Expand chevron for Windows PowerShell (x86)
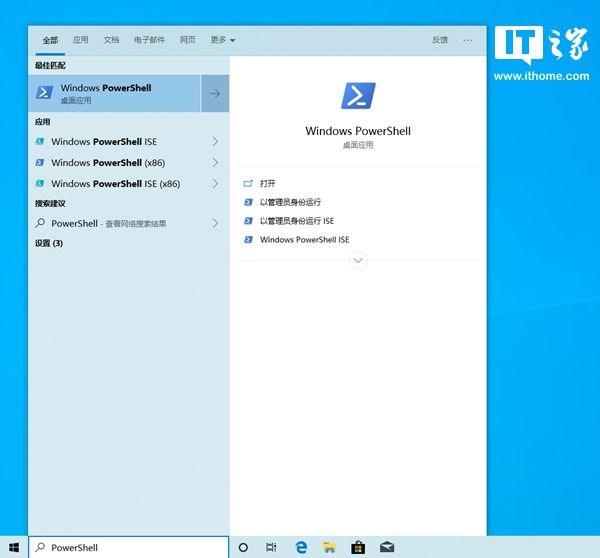 pos(215,163)
